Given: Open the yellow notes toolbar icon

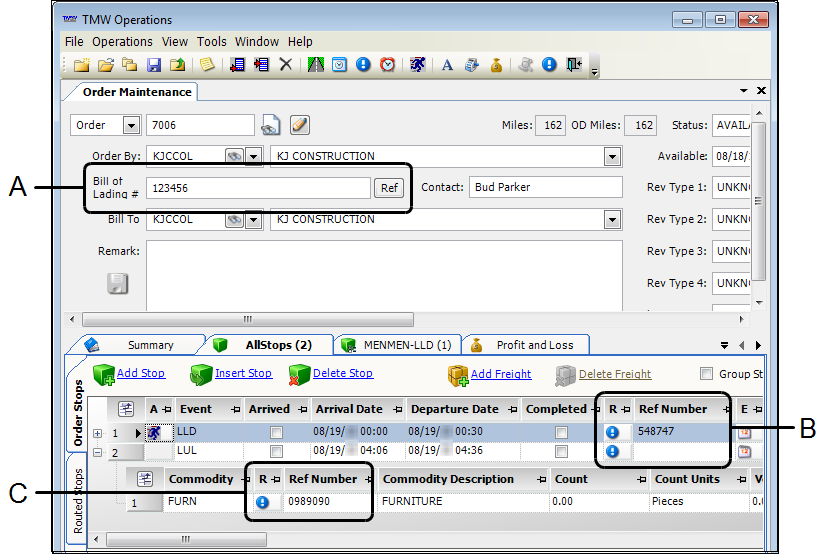Looking at the screenshot, I should (207, 65).
